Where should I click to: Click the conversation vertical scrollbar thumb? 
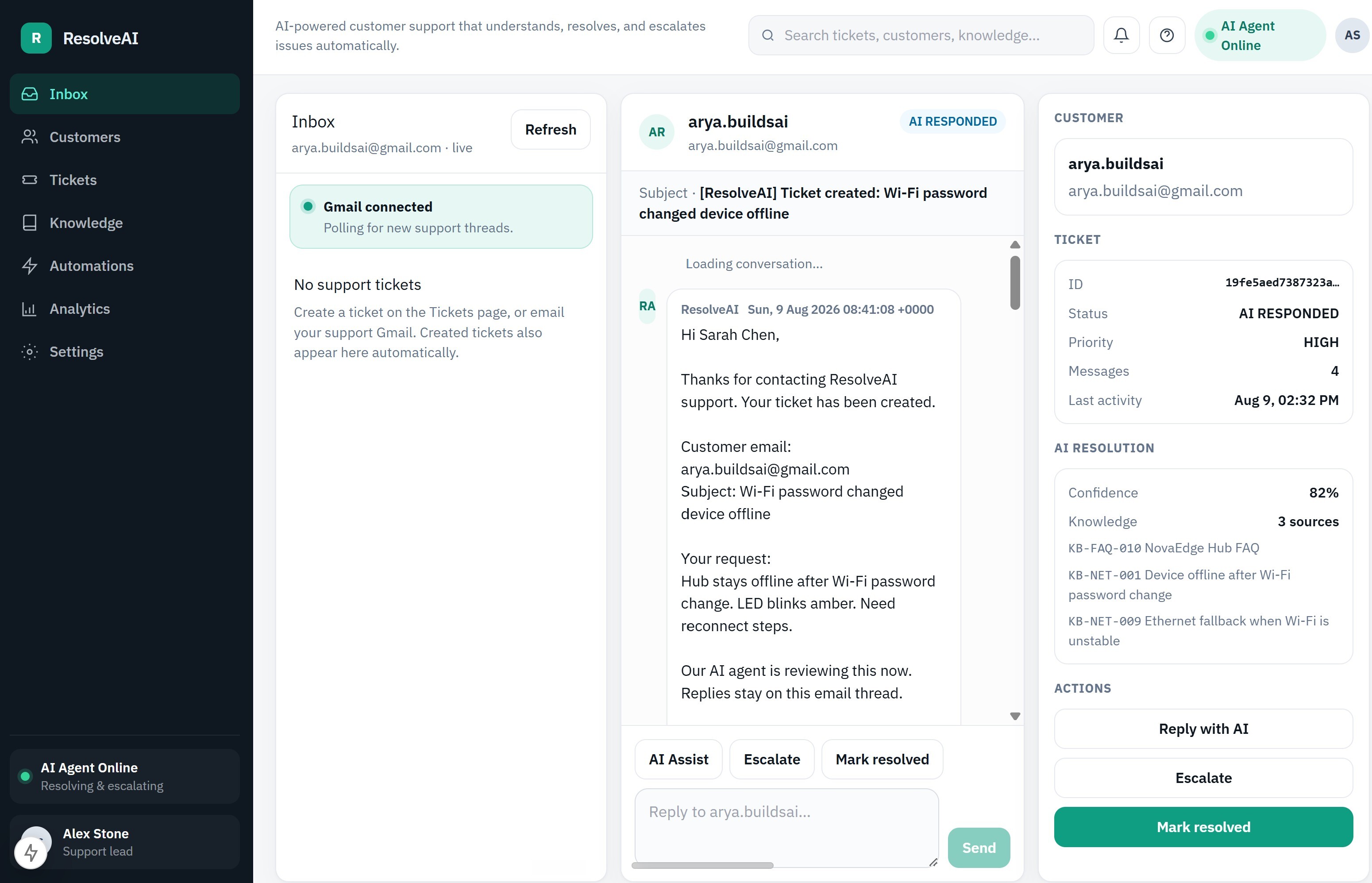pyautogui.click(x=1015, y=283)
